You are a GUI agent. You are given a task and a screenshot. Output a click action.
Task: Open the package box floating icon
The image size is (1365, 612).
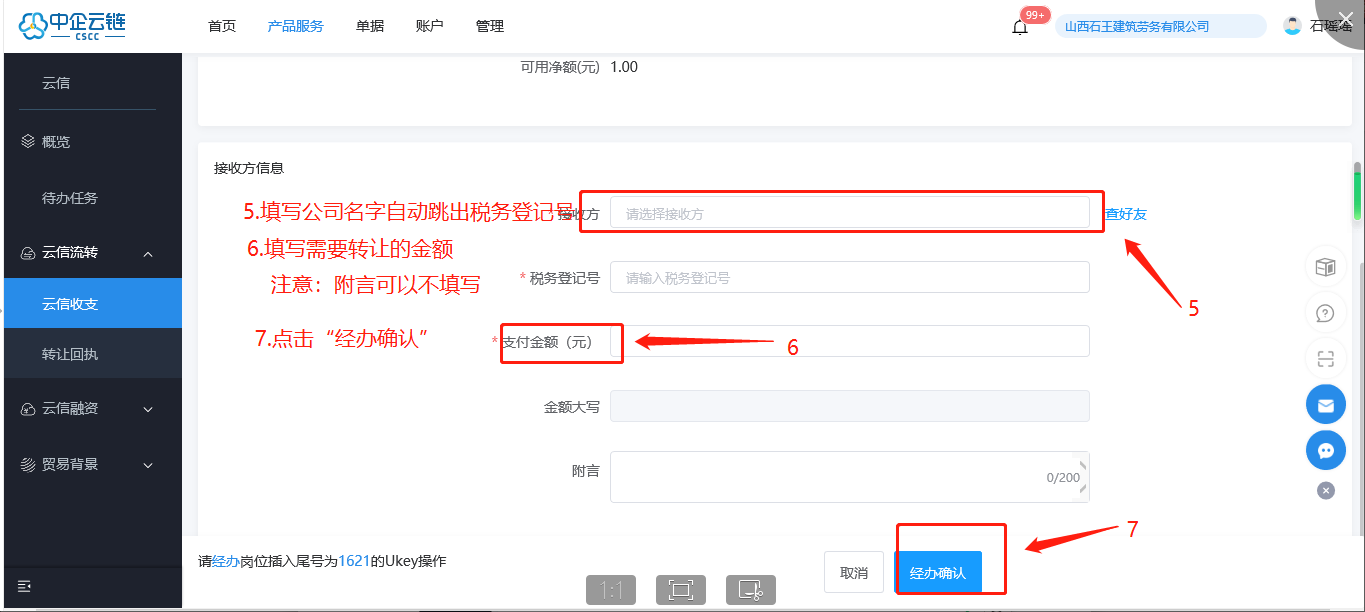[1325, 267]
